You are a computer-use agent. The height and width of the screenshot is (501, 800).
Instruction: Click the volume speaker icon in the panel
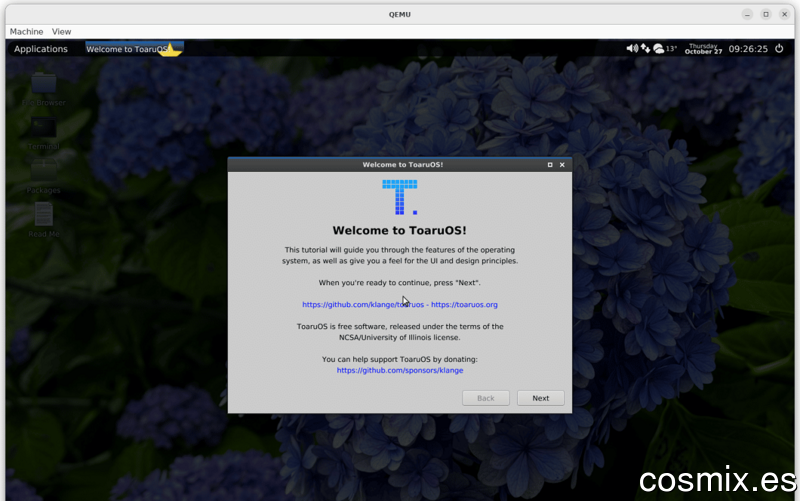click(x=632, y=48)
